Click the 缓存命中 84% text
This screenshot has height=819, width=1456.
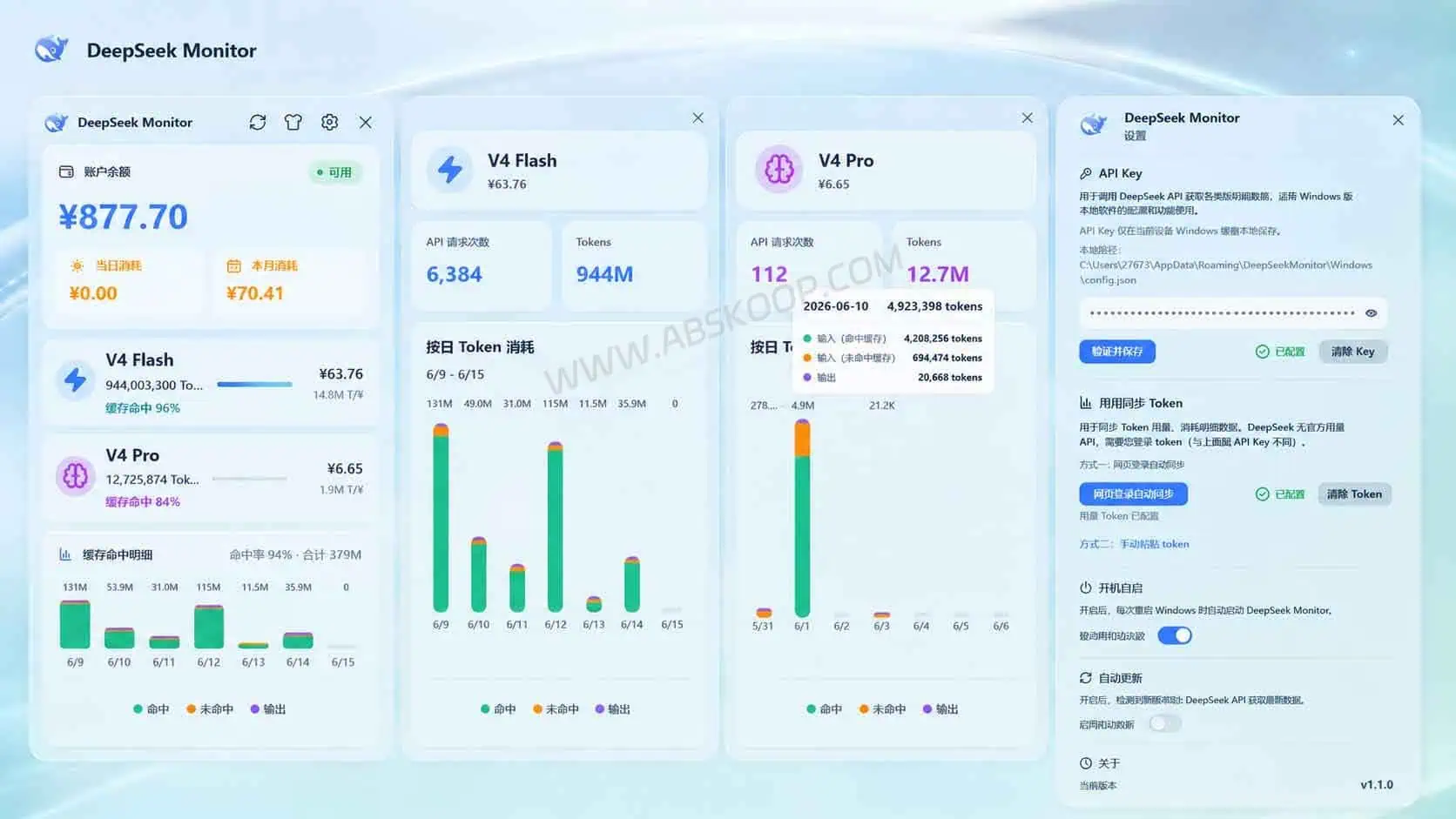pyautogui.click(x=143, y=501)
